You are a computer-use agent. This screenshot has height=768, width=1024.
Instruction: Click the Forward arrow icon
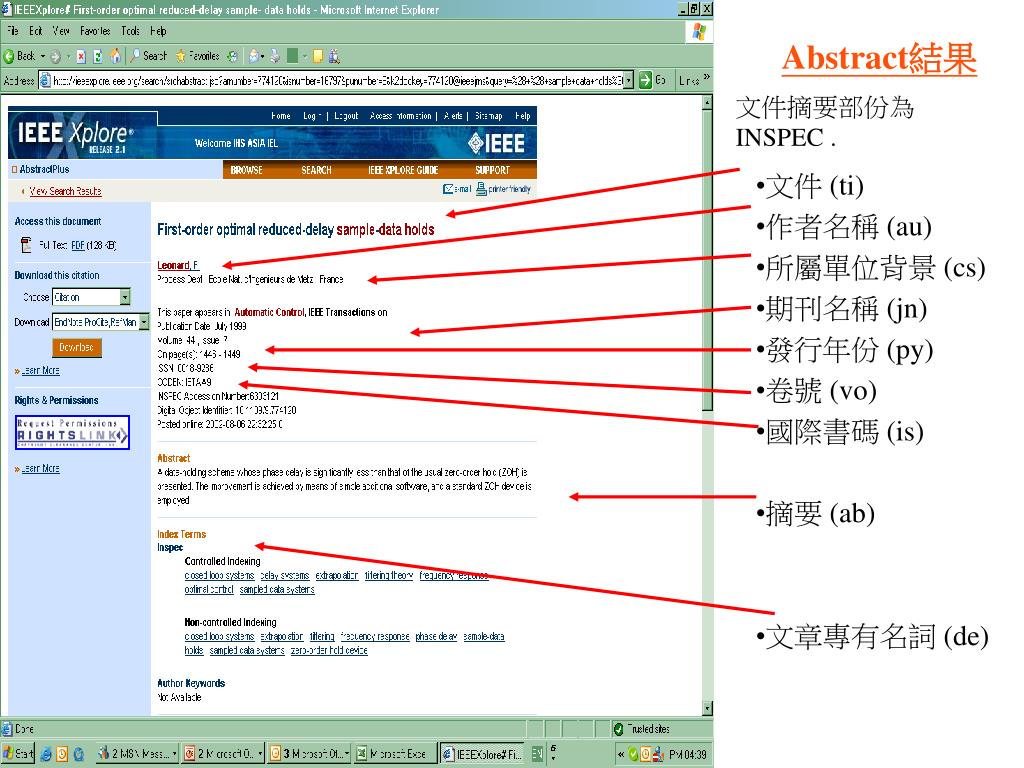point(56,56)
